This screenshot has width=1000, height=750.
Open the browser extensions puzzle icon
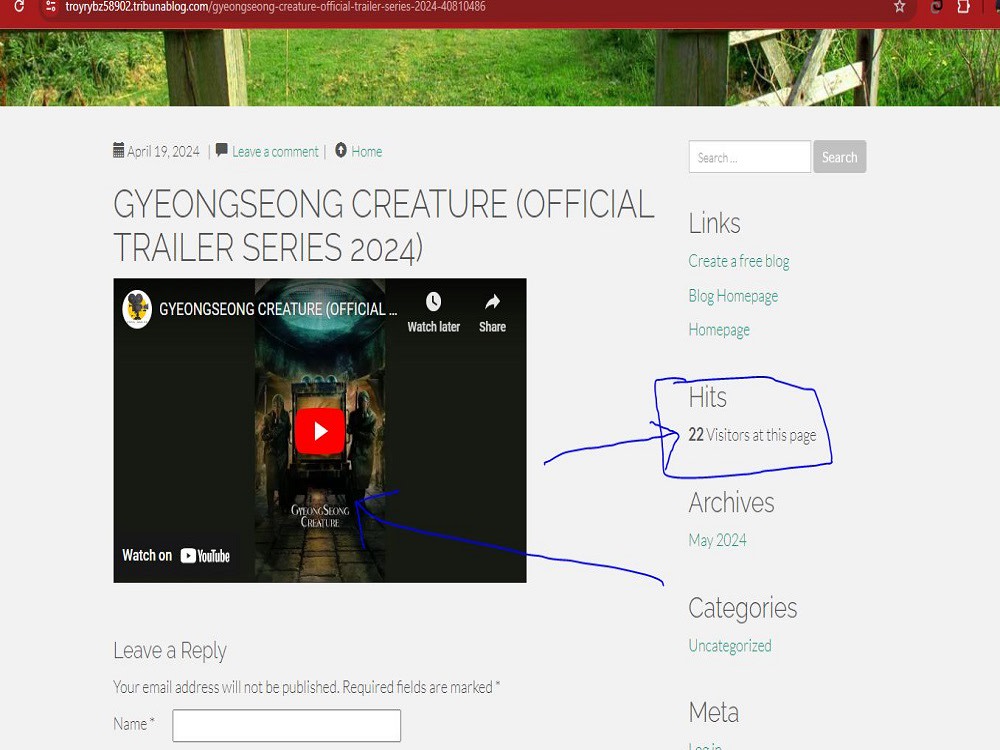964,6
